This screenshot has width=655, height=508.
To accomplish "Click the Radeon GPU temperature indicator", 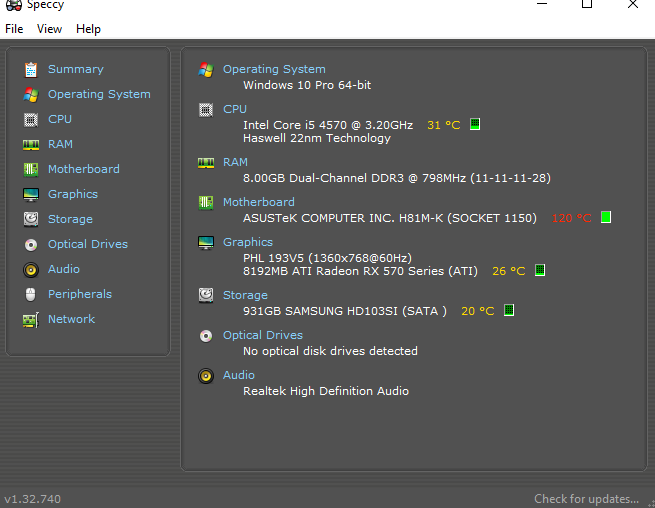I will pyautogui.click(x=540, y=270).
